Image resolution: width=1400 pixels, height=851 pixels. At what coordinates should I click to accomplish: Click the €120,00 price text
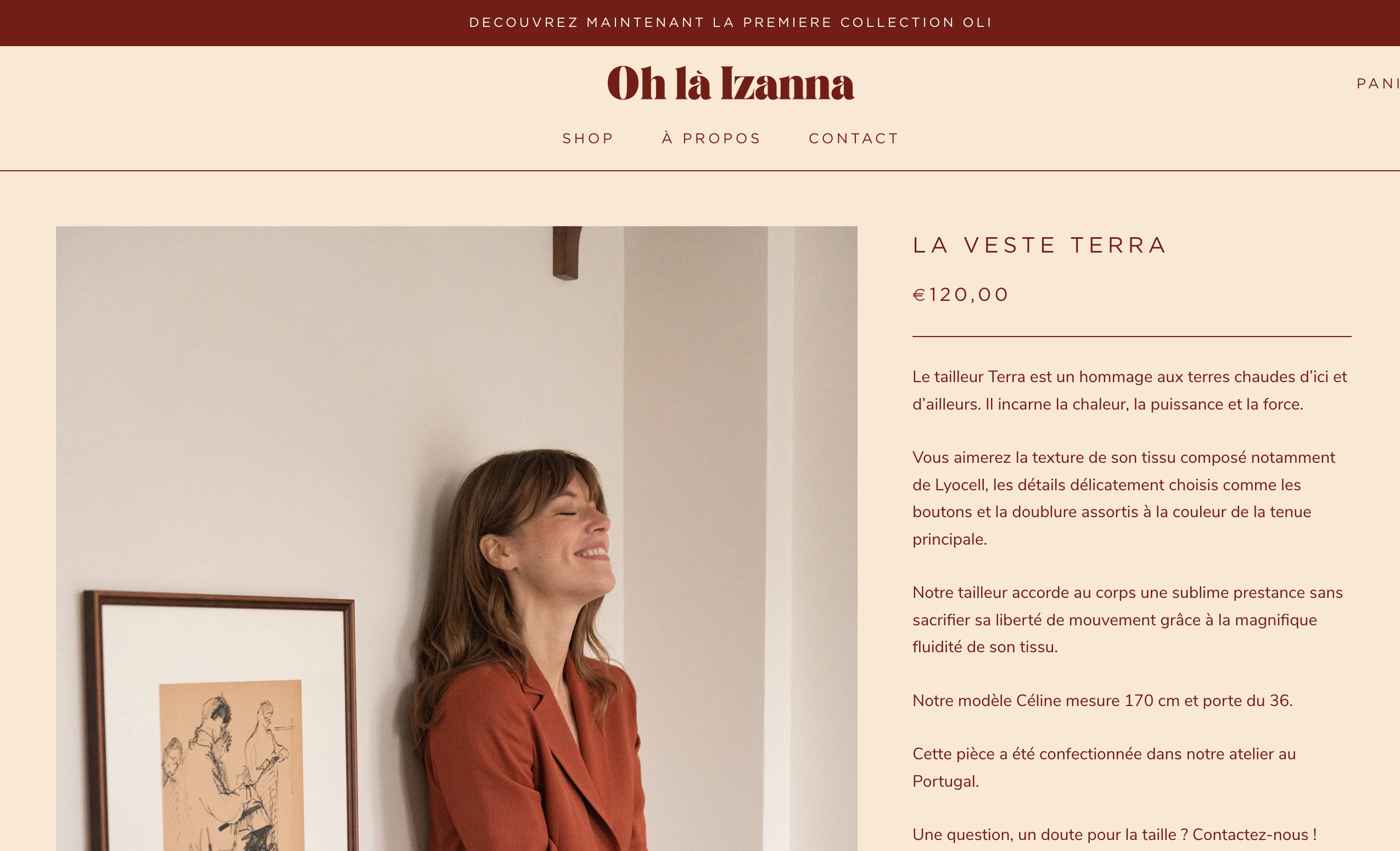pyautogui.click(x=960, y=295)
